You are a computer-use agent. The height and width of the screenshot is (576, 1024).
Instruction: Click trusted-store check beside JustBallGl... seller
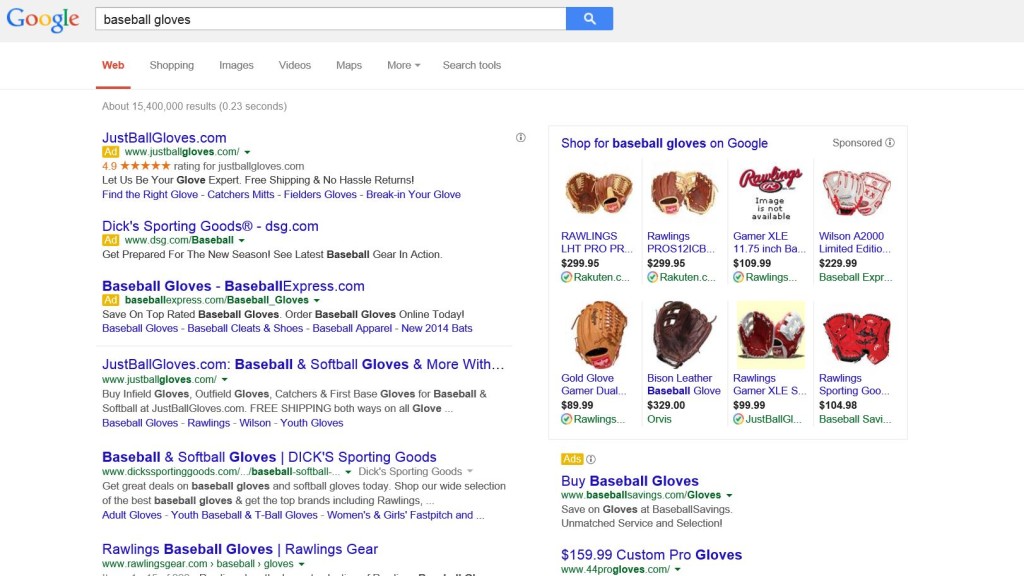click(x=738, y=419)
